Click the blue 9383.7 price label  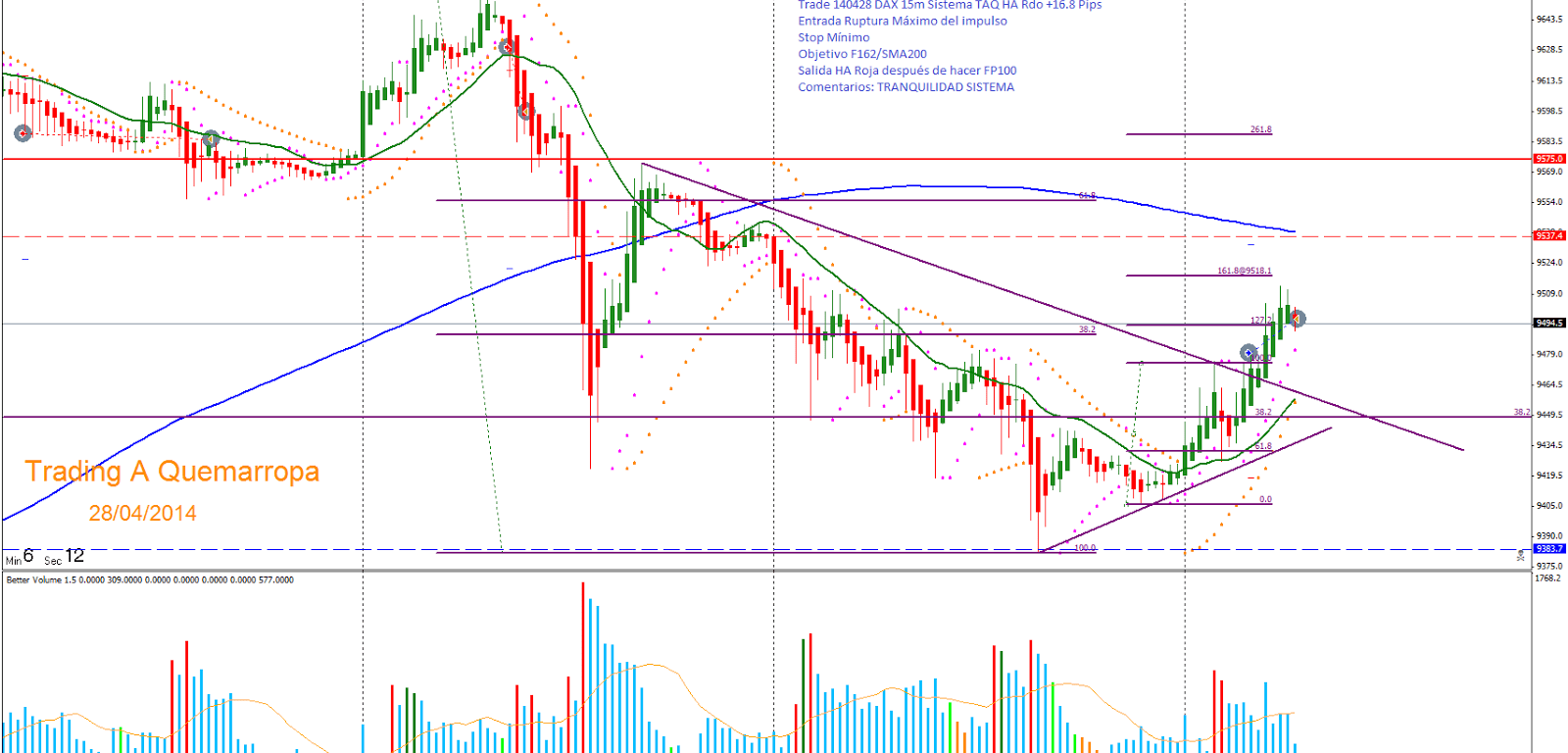(x=1549, y=549)
